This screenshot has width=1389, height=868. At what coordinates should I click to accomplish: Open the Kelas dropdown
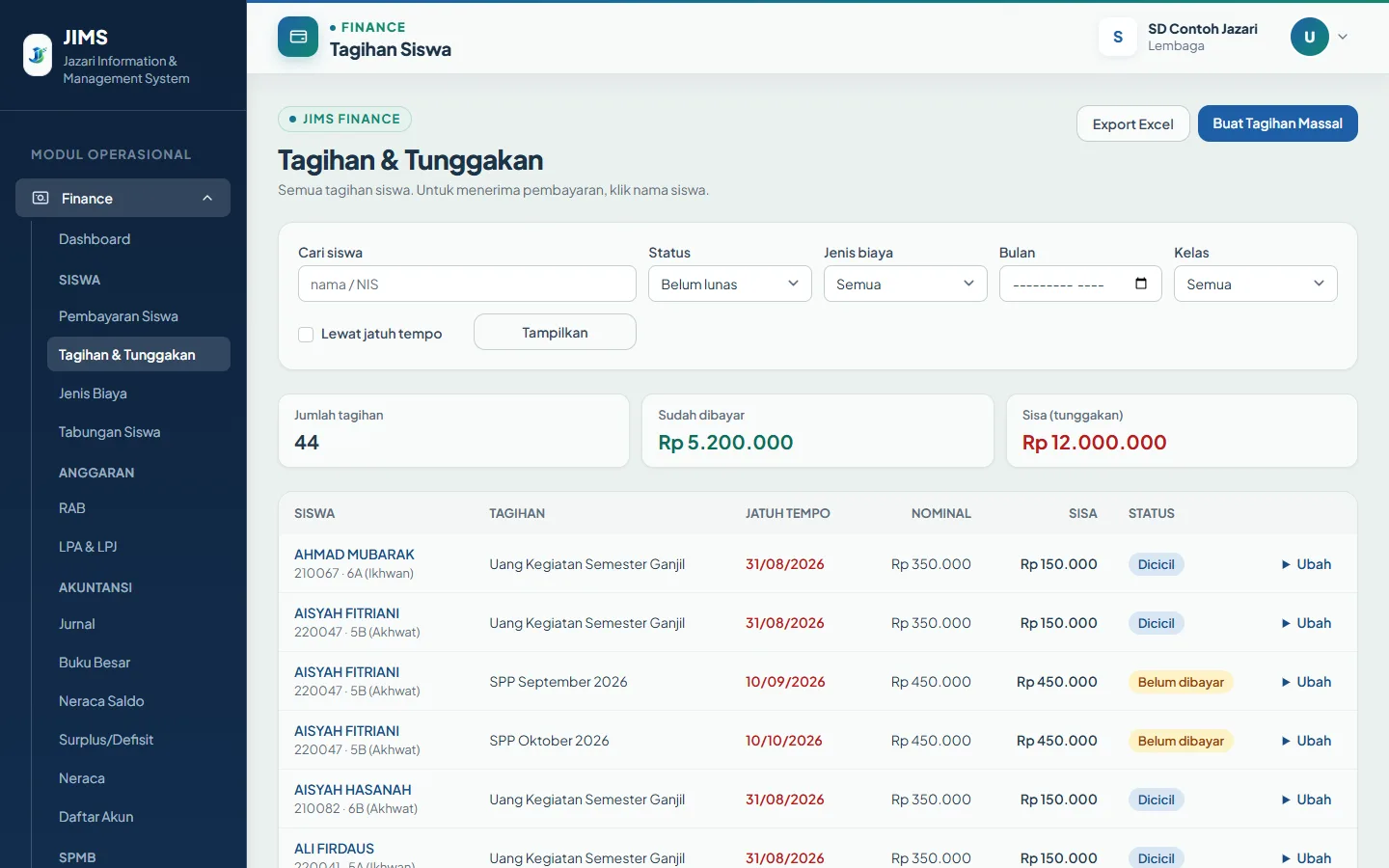1256,284
